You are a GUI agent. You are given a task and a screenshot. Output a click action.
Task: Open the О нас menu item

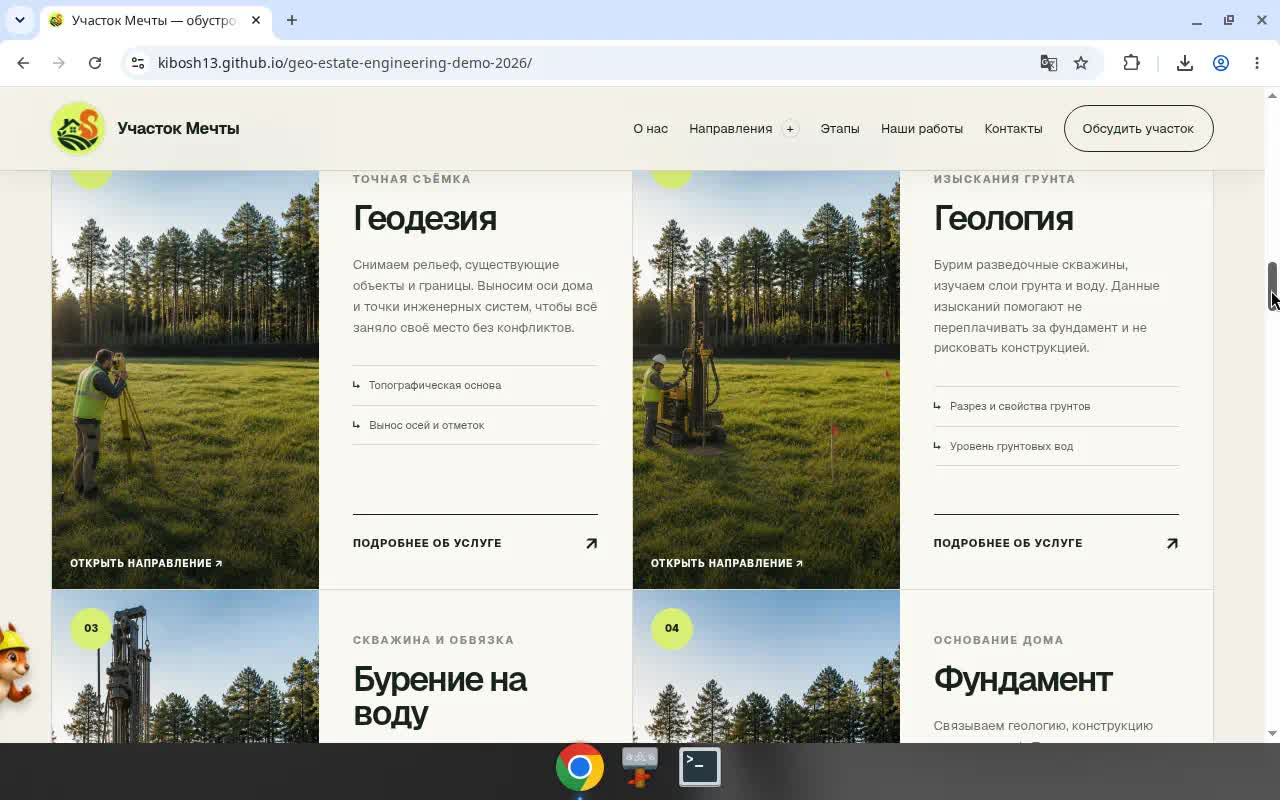click(650, 129)
